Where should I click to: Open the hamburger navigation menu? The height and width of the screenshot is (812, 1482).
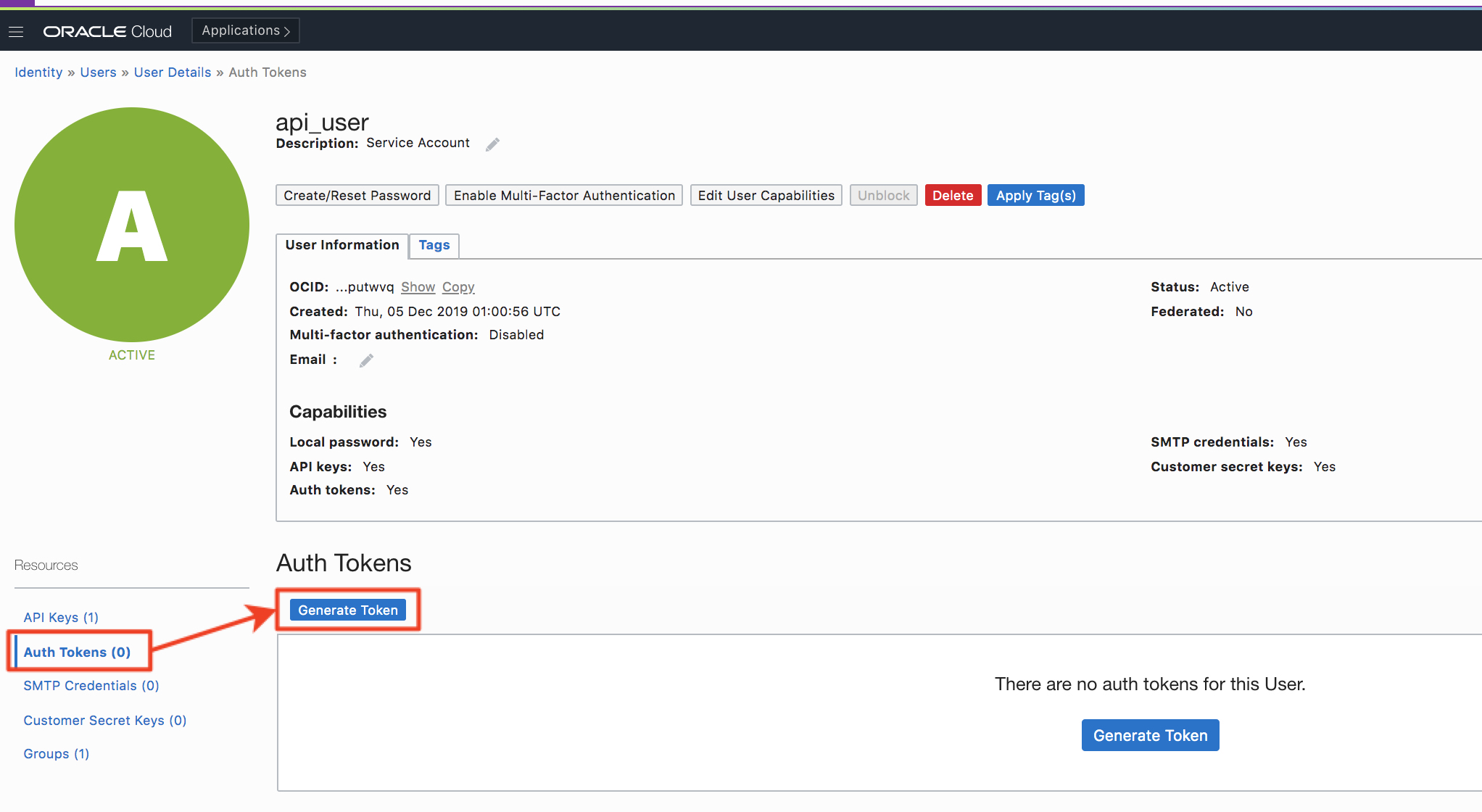coord(16,31)
